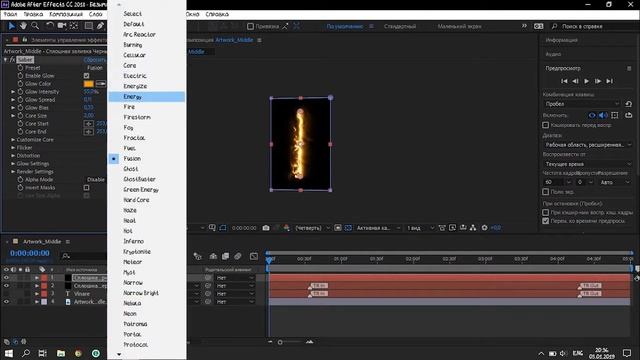640x360 pixels.
Task: Select the Rectangle shape tool
Action: 89,26
